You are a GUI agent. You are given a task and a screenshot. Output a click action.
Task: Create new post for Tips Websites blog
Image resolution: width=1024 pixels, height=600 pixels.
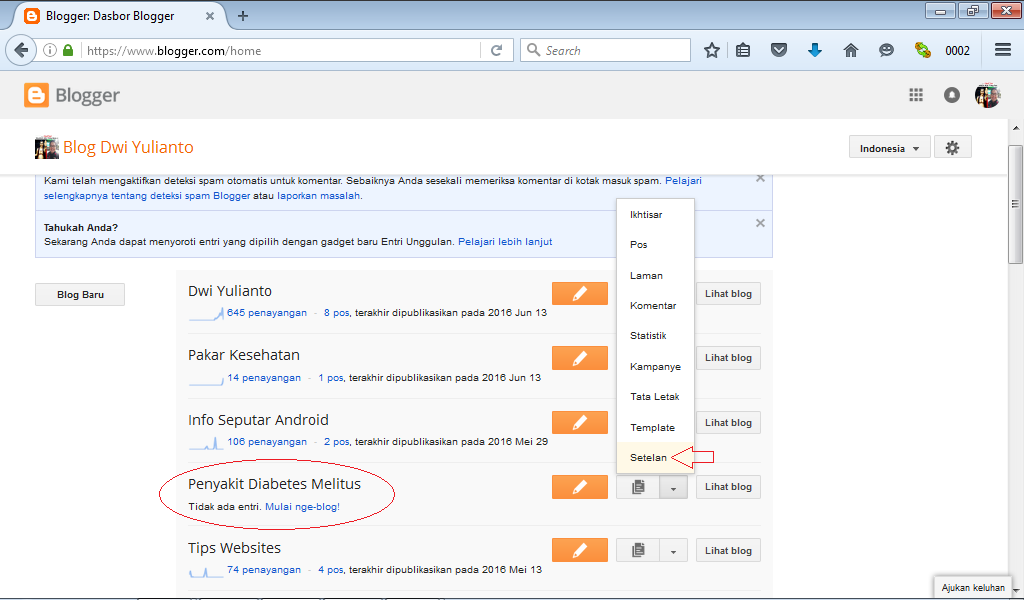point(580,550)
